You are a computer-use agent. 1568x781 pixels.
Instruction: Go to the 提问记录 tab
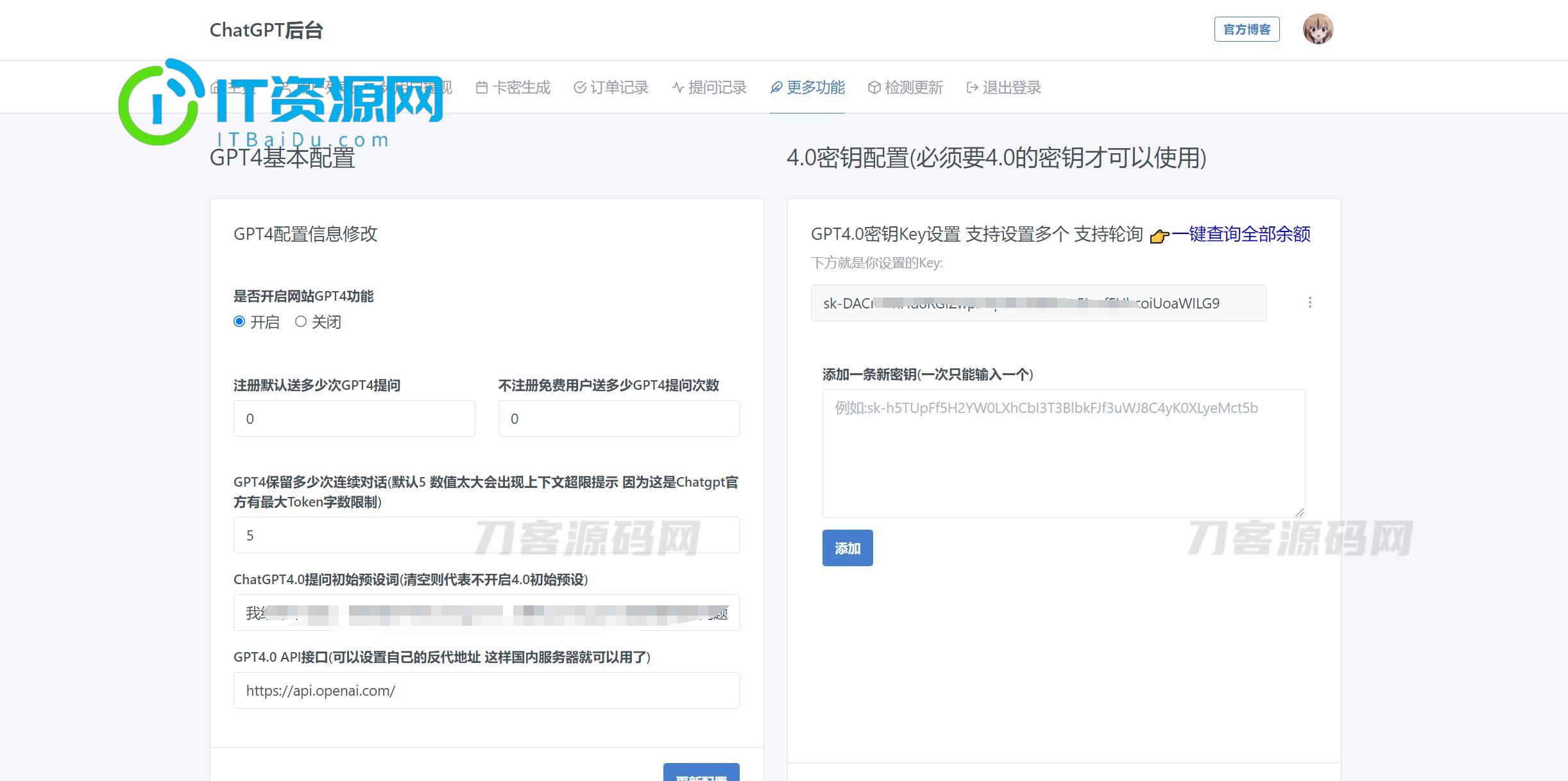pyautogui.click(x=709, y=87)
